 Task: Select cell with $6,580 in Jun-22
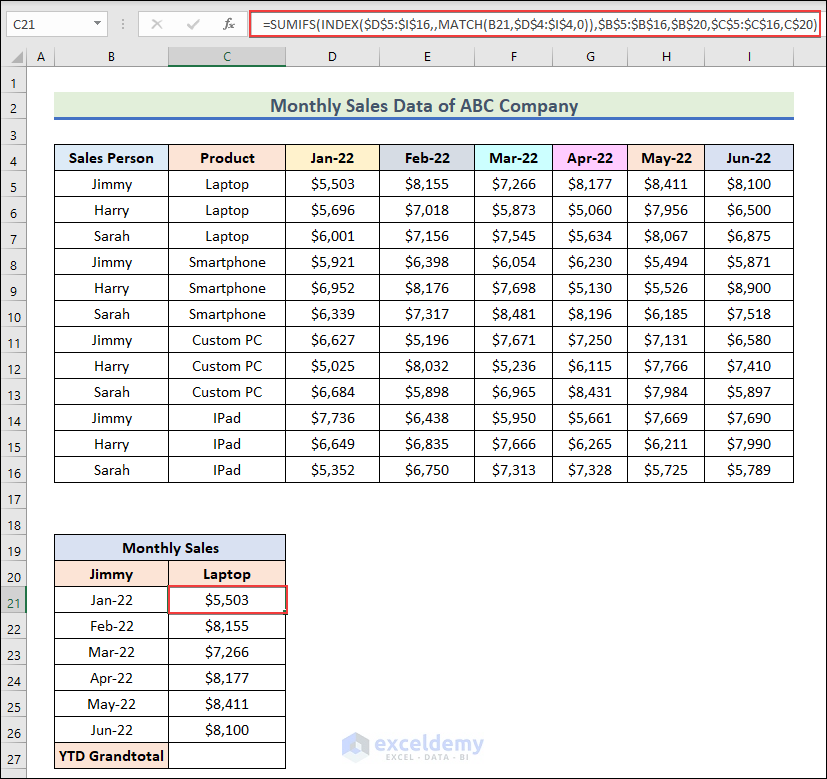749,340
